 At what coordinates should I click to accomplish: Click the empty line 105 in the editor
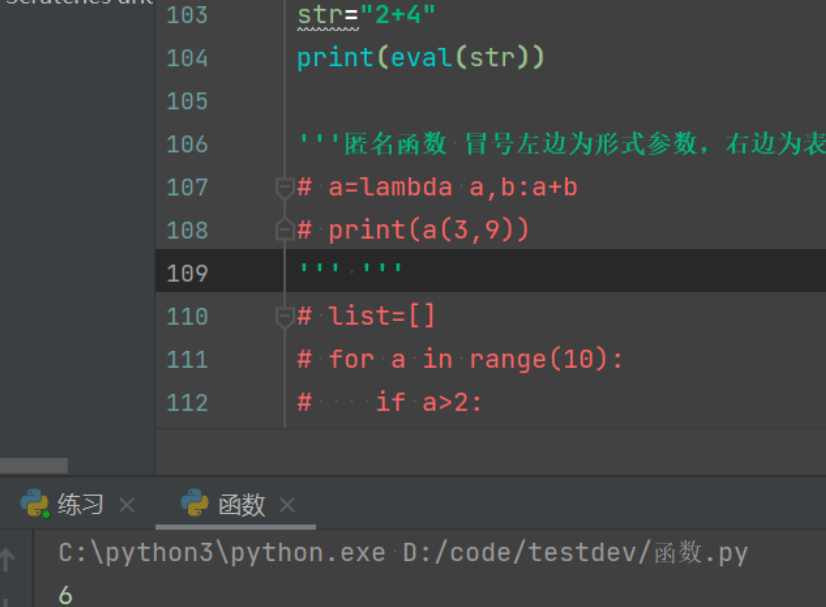coord(500,101)
